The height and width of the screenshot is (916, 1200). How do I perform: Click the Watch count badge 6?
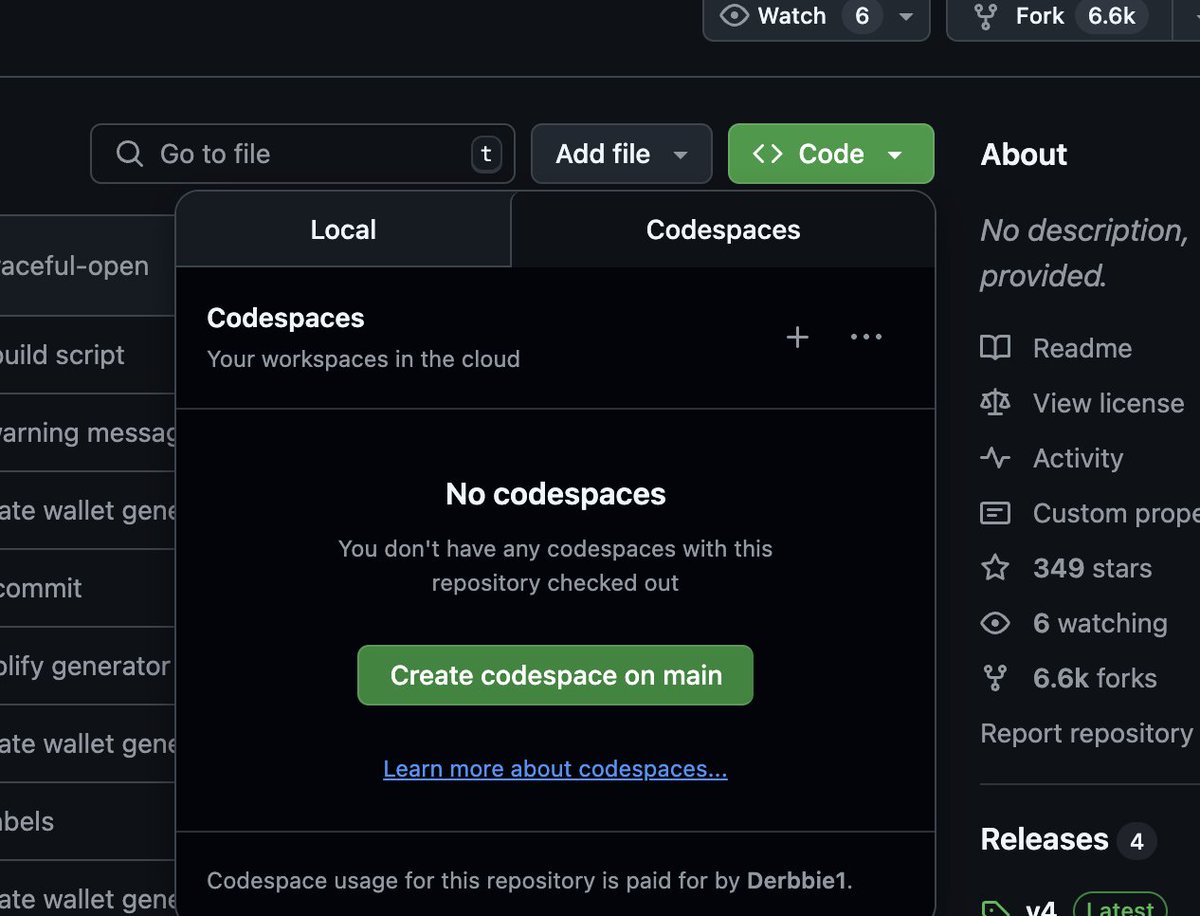point(862,16)
